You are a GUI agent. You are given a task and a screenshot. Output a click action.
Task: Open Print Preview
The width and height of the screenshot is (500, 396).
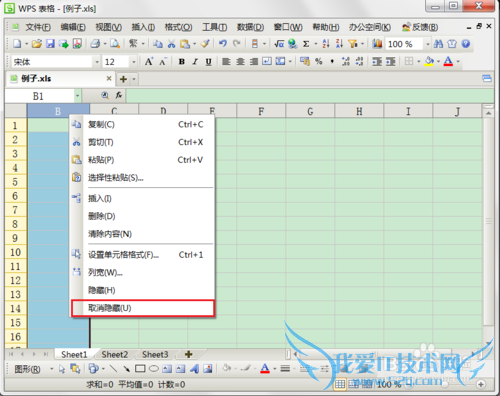(115, 44)
